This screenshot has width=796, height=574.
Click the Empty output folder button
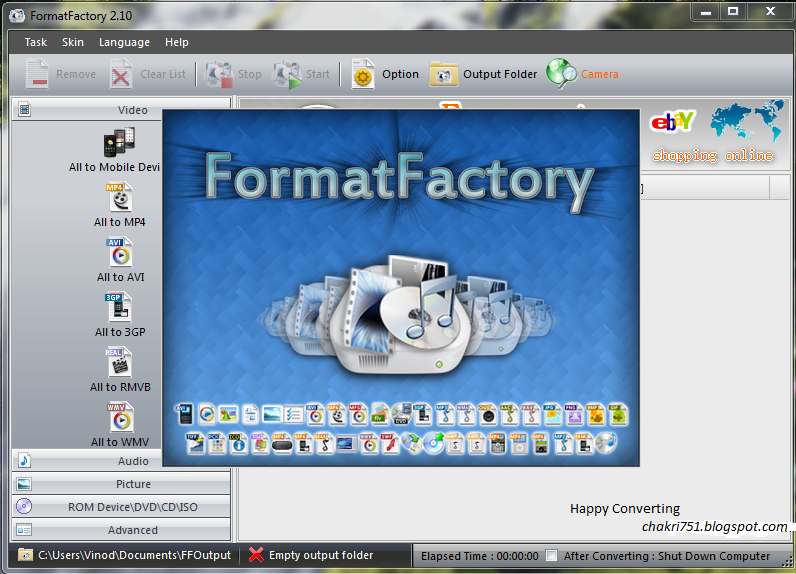click(x=311, y=555)
